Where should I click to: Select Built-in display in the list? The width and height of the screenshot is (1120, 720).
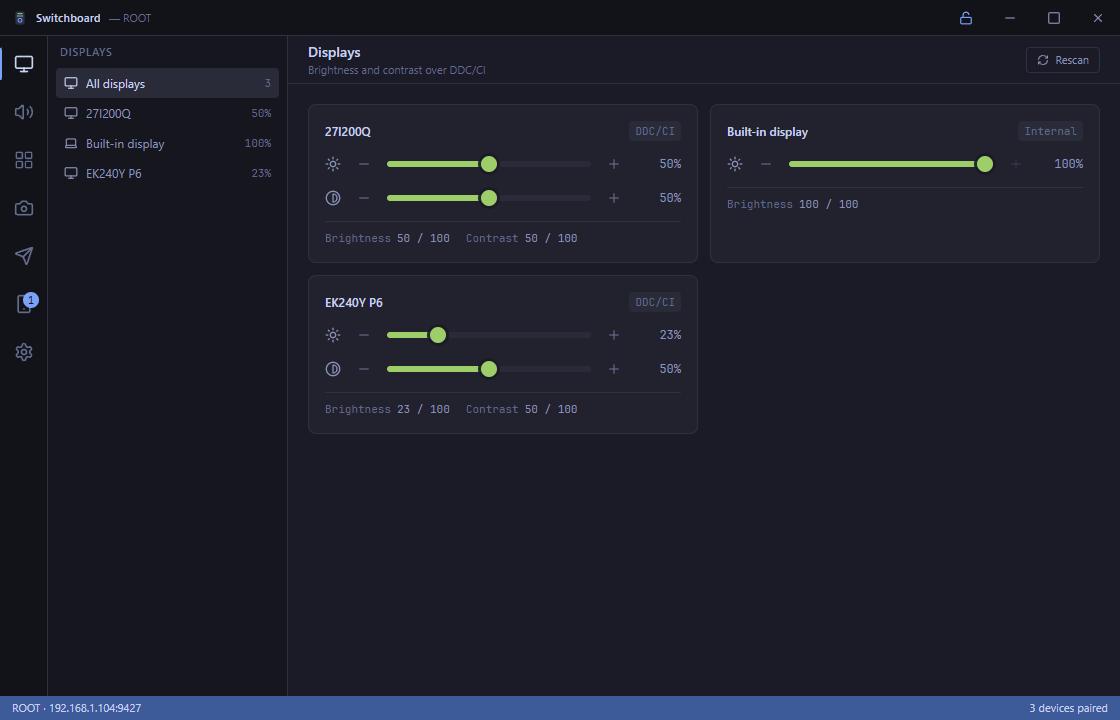[x=167, y=144]
